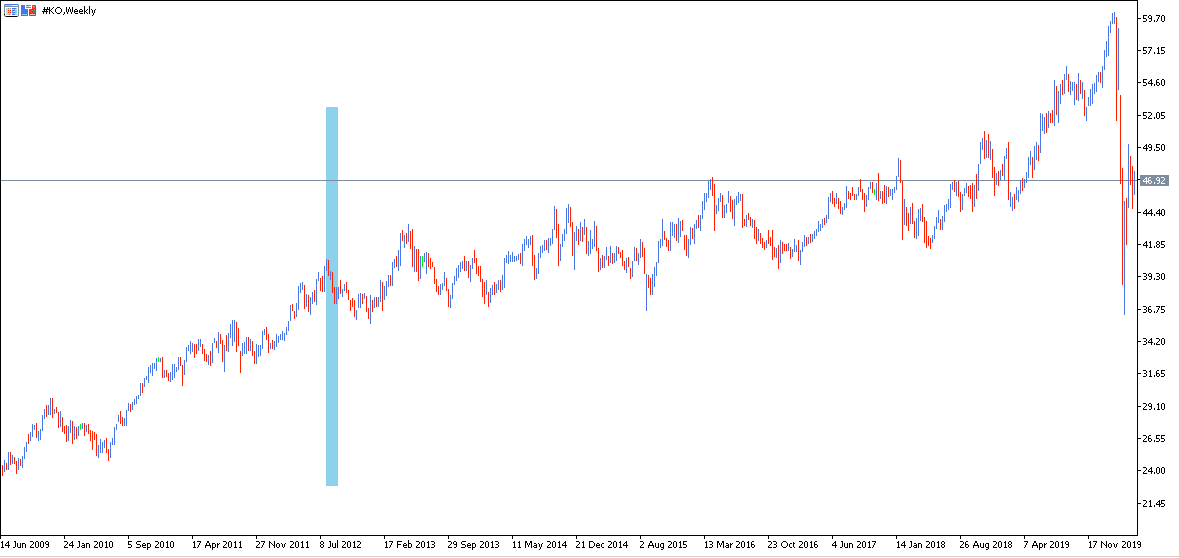This screenshot has width=1179, height=558.
Task: Click the 52.05 price scale value
Action: click(1153, 115)
